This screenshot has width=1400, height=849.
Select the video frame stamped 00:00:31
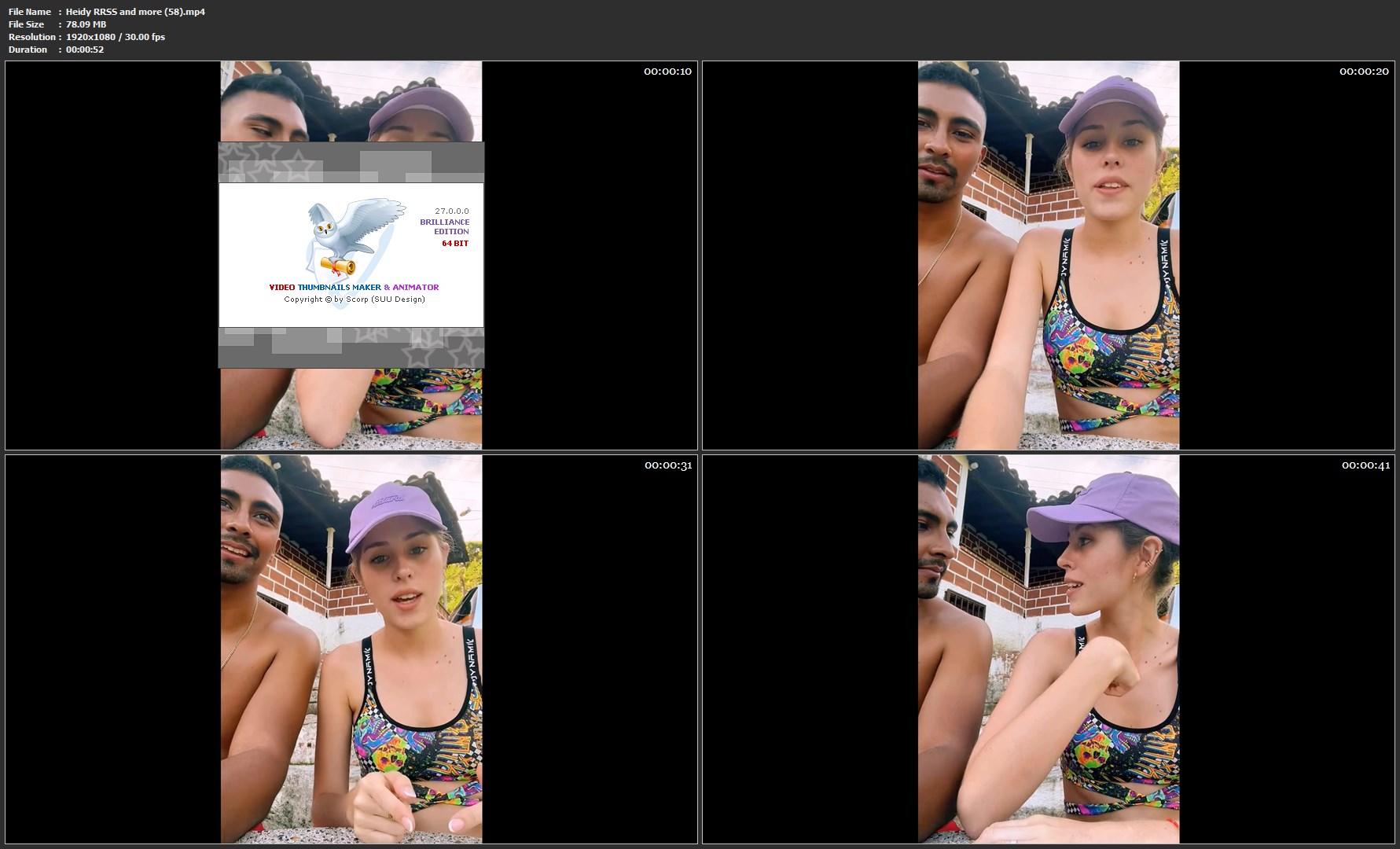point(351,649)
